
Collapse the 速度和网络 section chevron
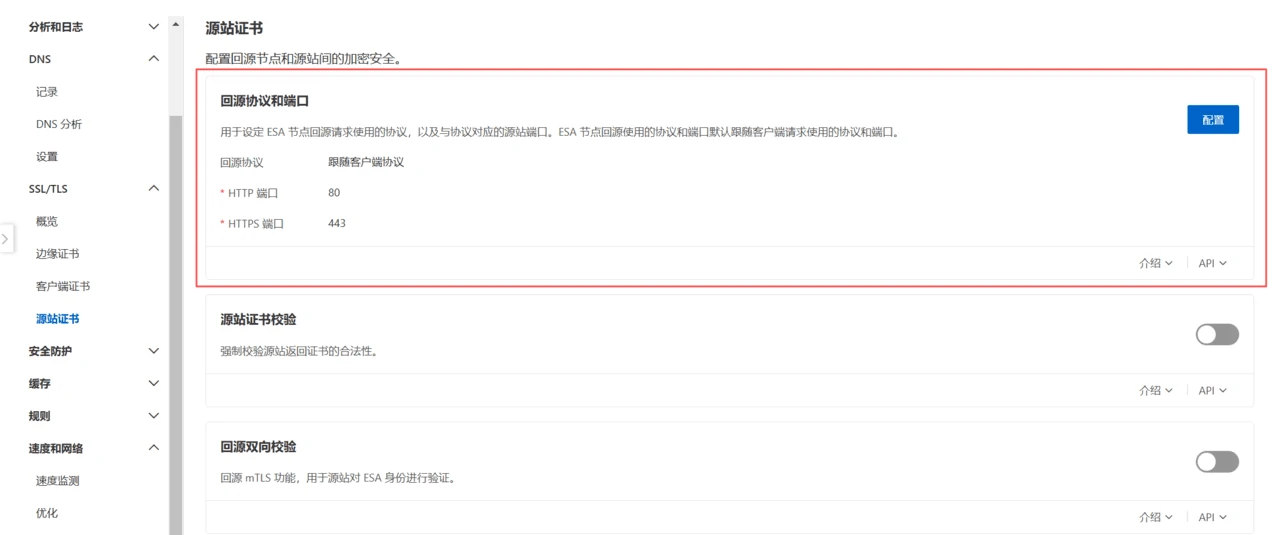coord(153,448)
